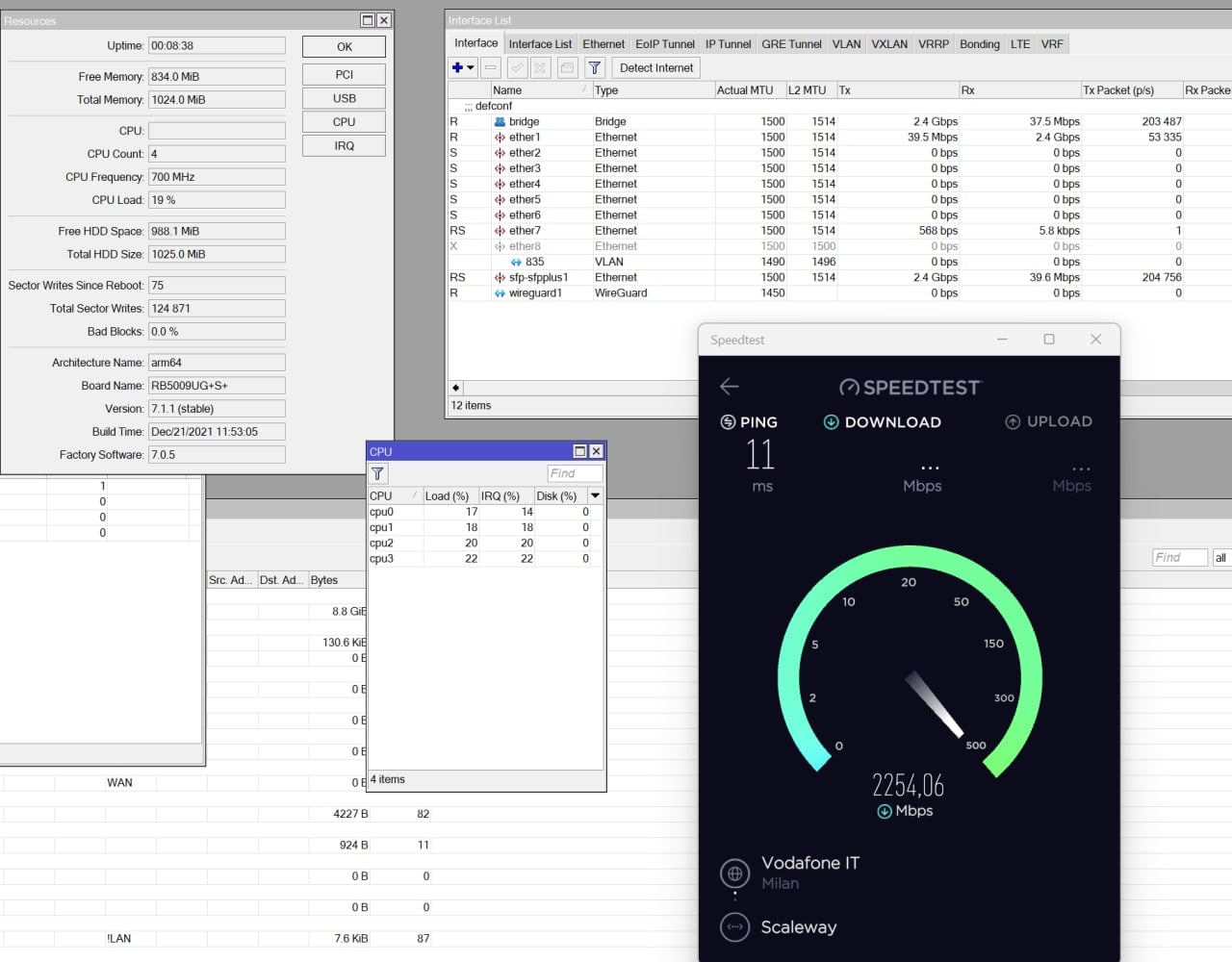Expand the add interface dropdown arrow
The width and height of the screenshot is (1232, 962).
tap(471, 67)
